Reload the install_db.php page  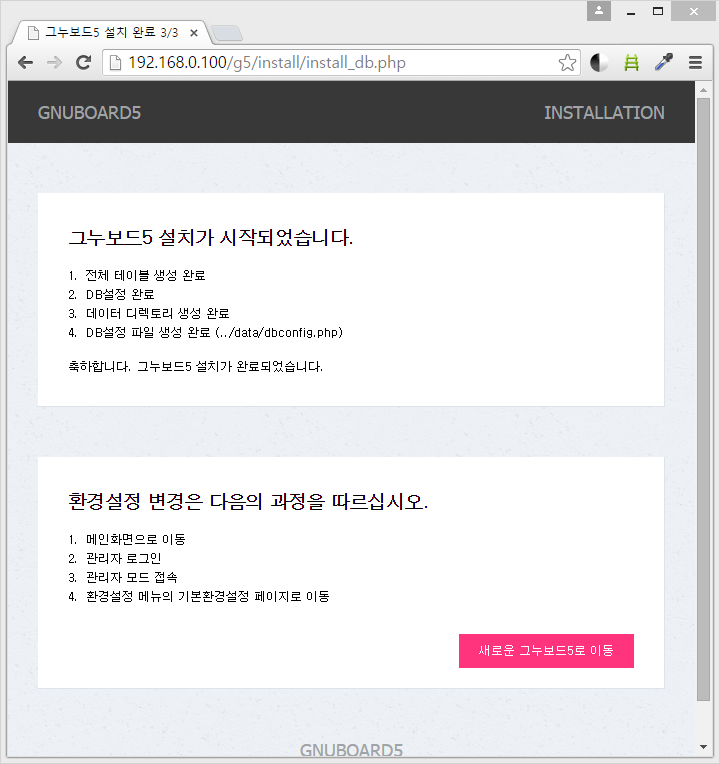click(x=84, y=62)
